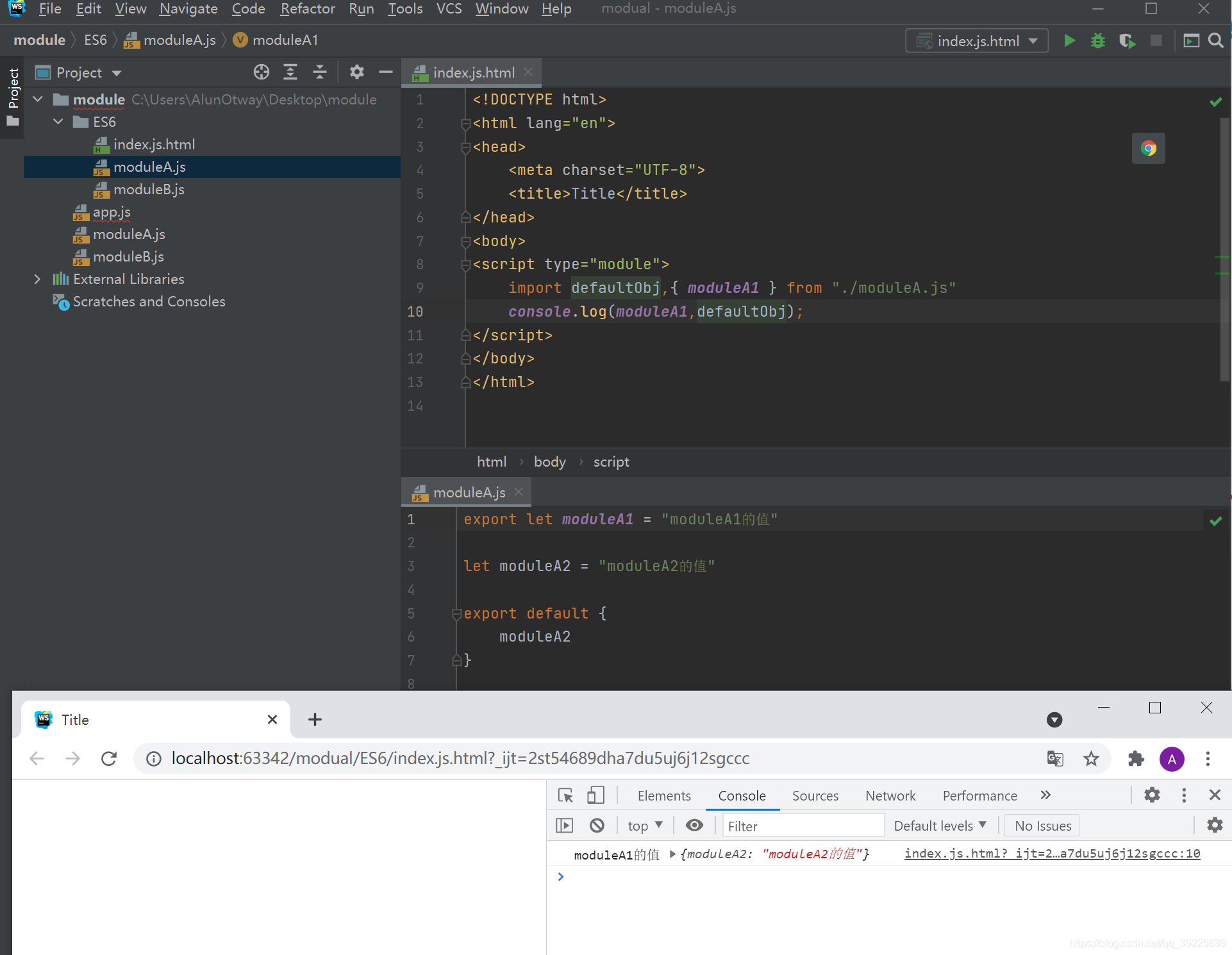Open the Refactor menu
This screenshot has width=1232, height=955.
click(308, 9)
